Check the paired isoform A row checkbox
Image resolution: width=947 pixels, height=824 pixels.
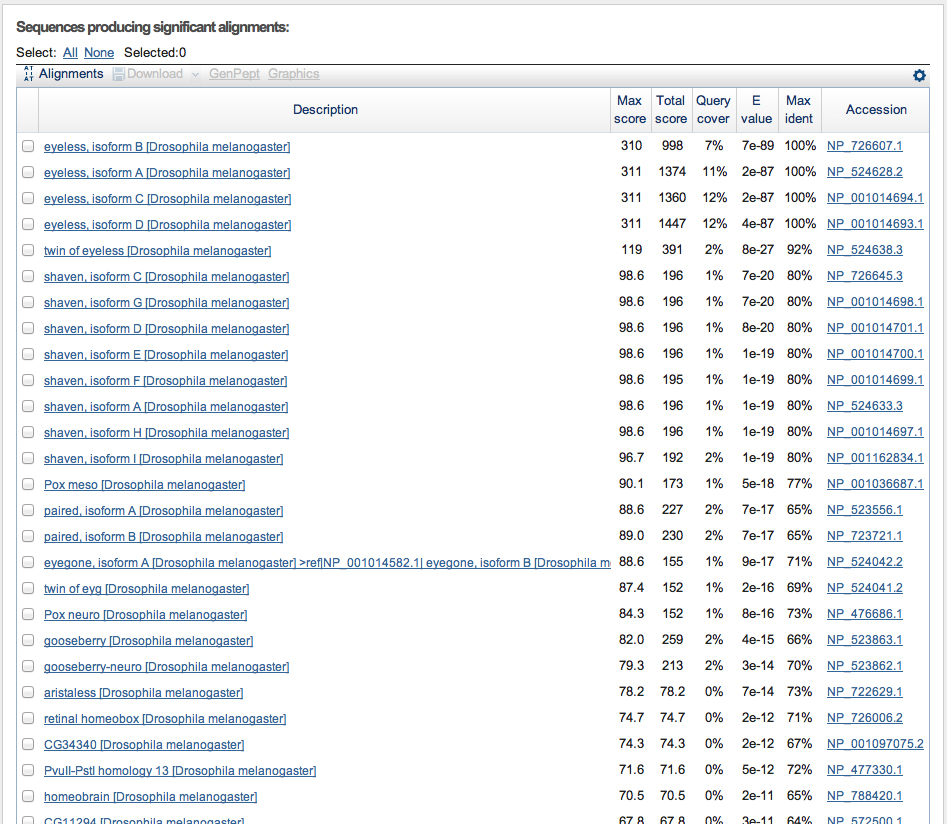[x=28, y=510]
